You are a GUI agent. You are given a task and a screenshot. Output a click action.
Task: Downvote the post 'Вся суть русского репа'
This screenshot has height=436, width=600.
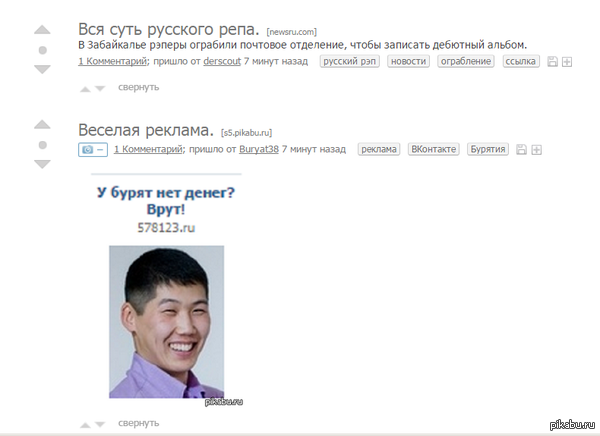(x=42, y=69)
